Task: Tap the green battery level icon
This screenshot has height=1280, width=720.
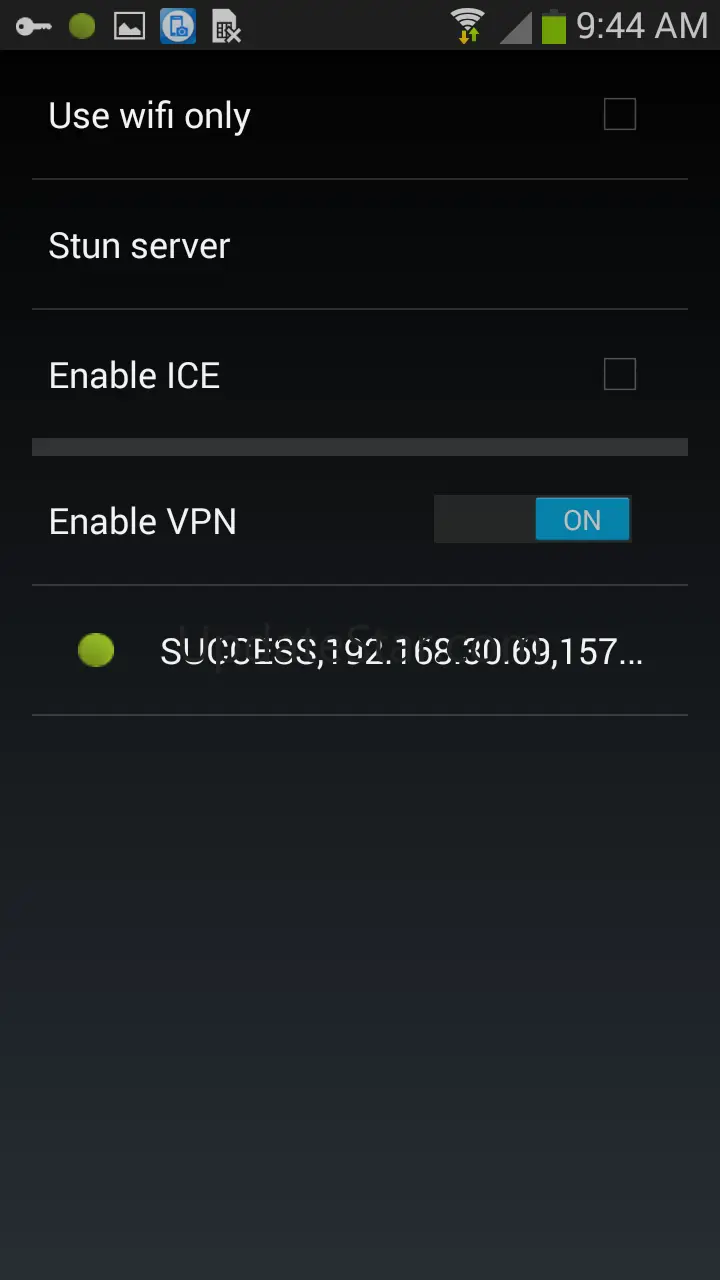Action: click(554, 25)
